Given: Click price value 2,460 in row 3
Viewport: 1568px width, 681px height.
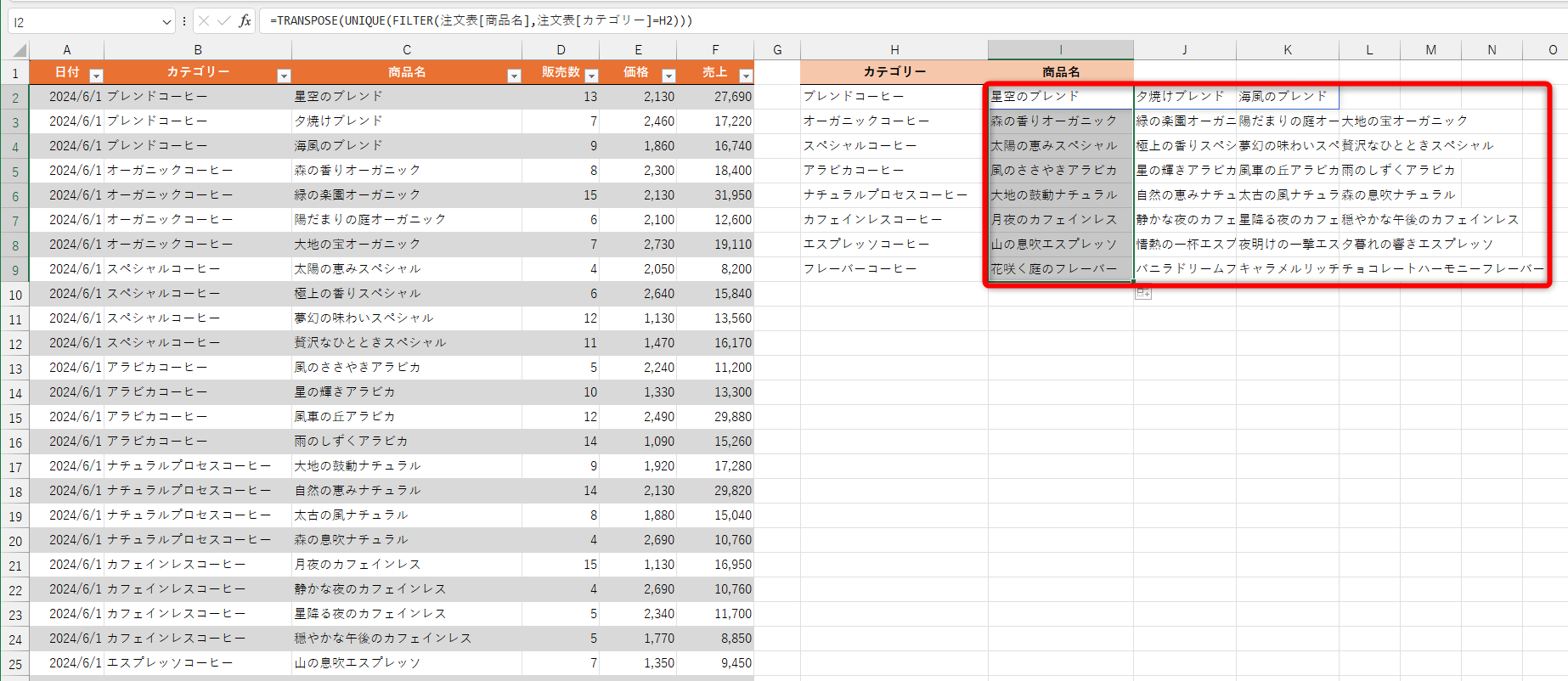Looking at the screenshot, I should point(638,121).
